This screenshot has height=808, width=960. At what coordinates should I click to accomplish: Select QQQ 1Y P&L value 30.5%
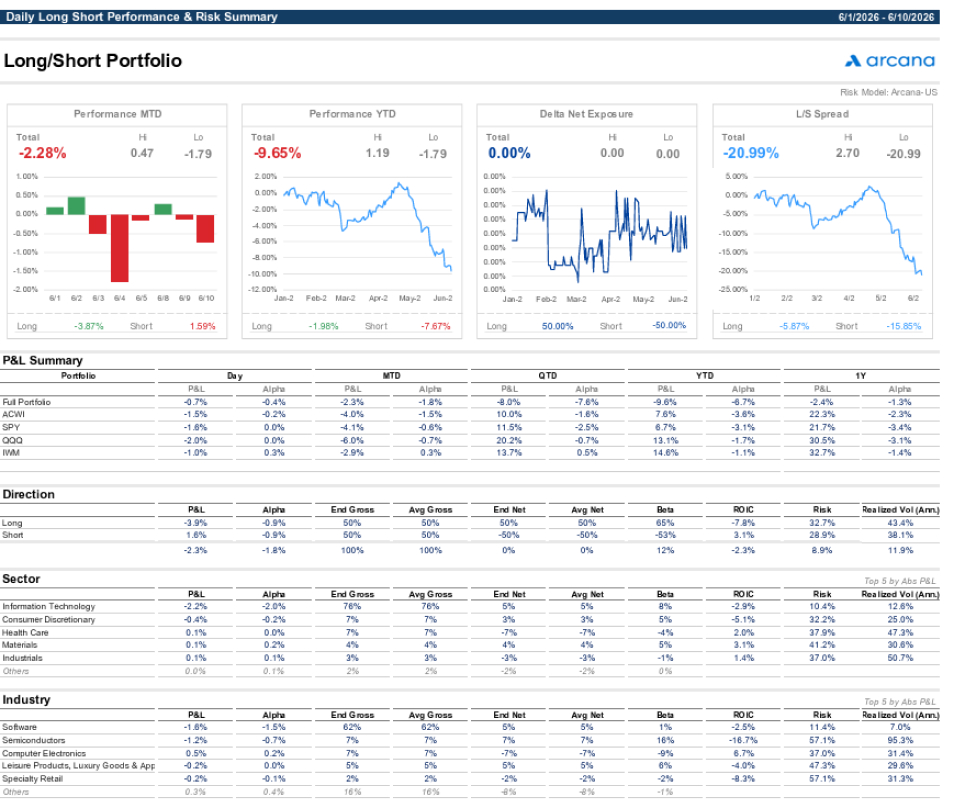[822, 440]
